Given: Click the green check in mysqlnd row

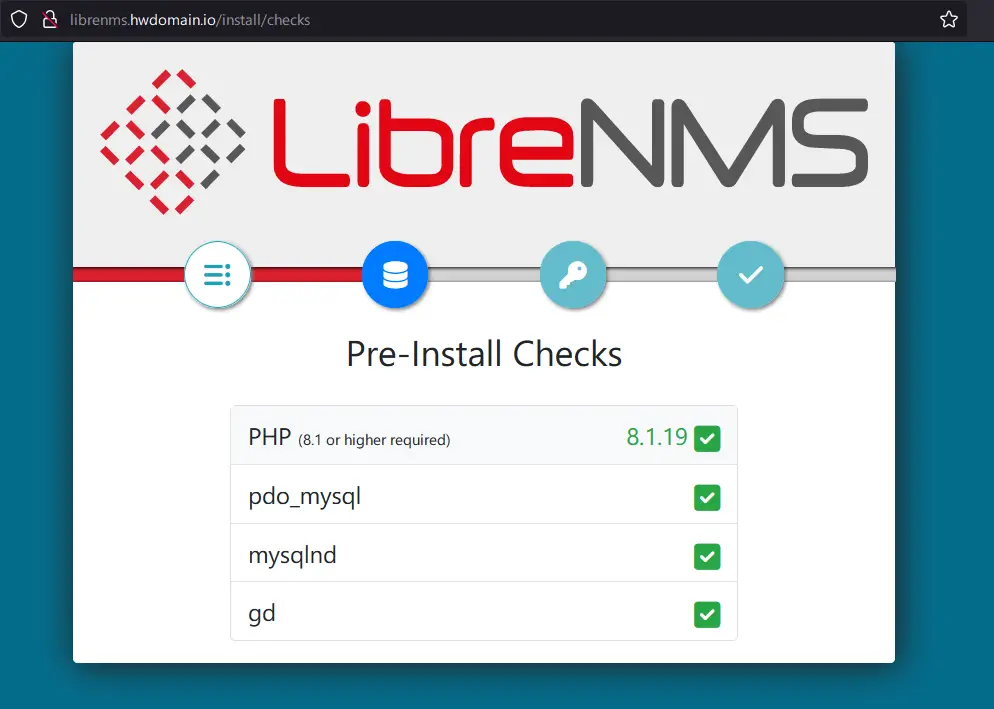Looking at the screenshot, I should (x=707, y=556).
